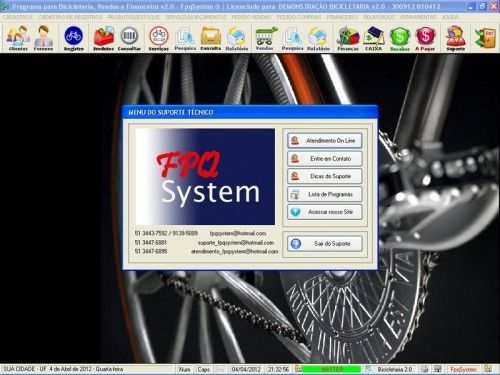Image resolution: width=500 pixels, height=375 pixels.
Task: Click the phone number 51 3447-6881
Action: [x=151, y=243]
